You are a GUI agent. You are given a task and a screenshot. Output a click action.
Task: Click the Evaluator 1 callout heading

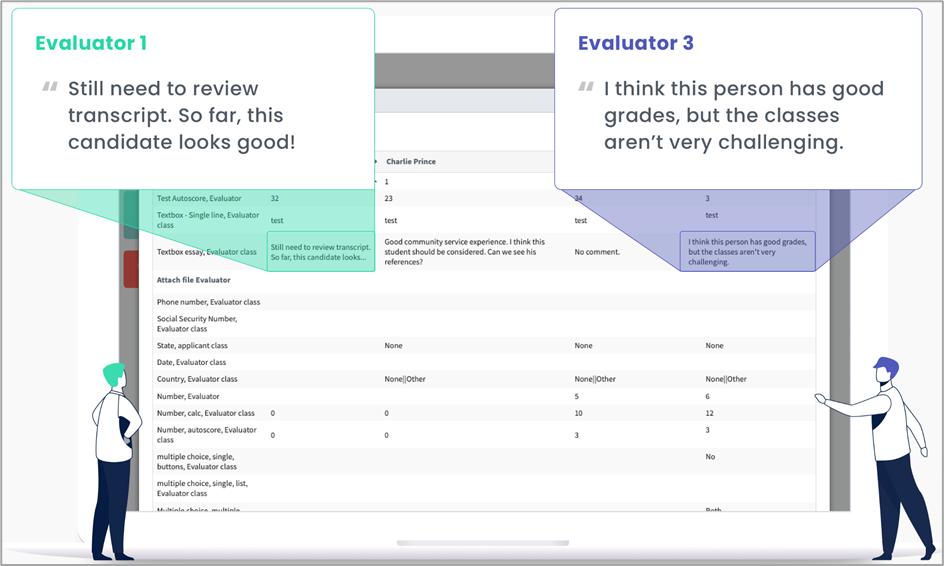(x=91, y=43)
